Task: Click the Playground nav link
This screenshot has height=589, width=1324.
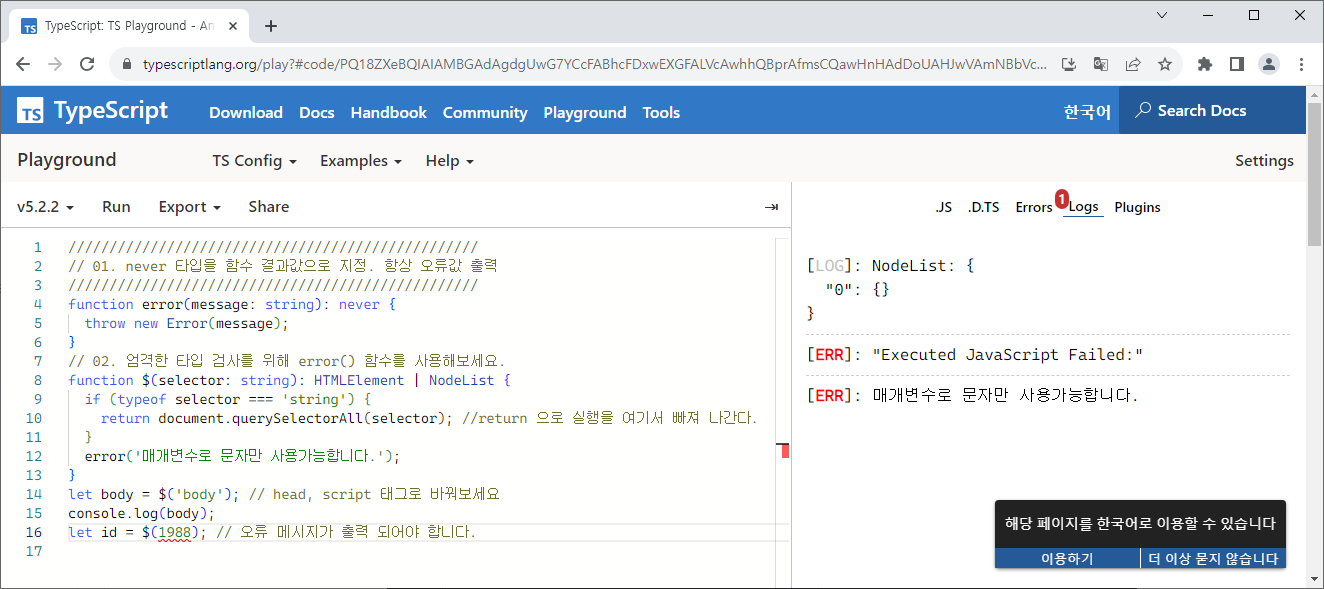Action: 585,113
